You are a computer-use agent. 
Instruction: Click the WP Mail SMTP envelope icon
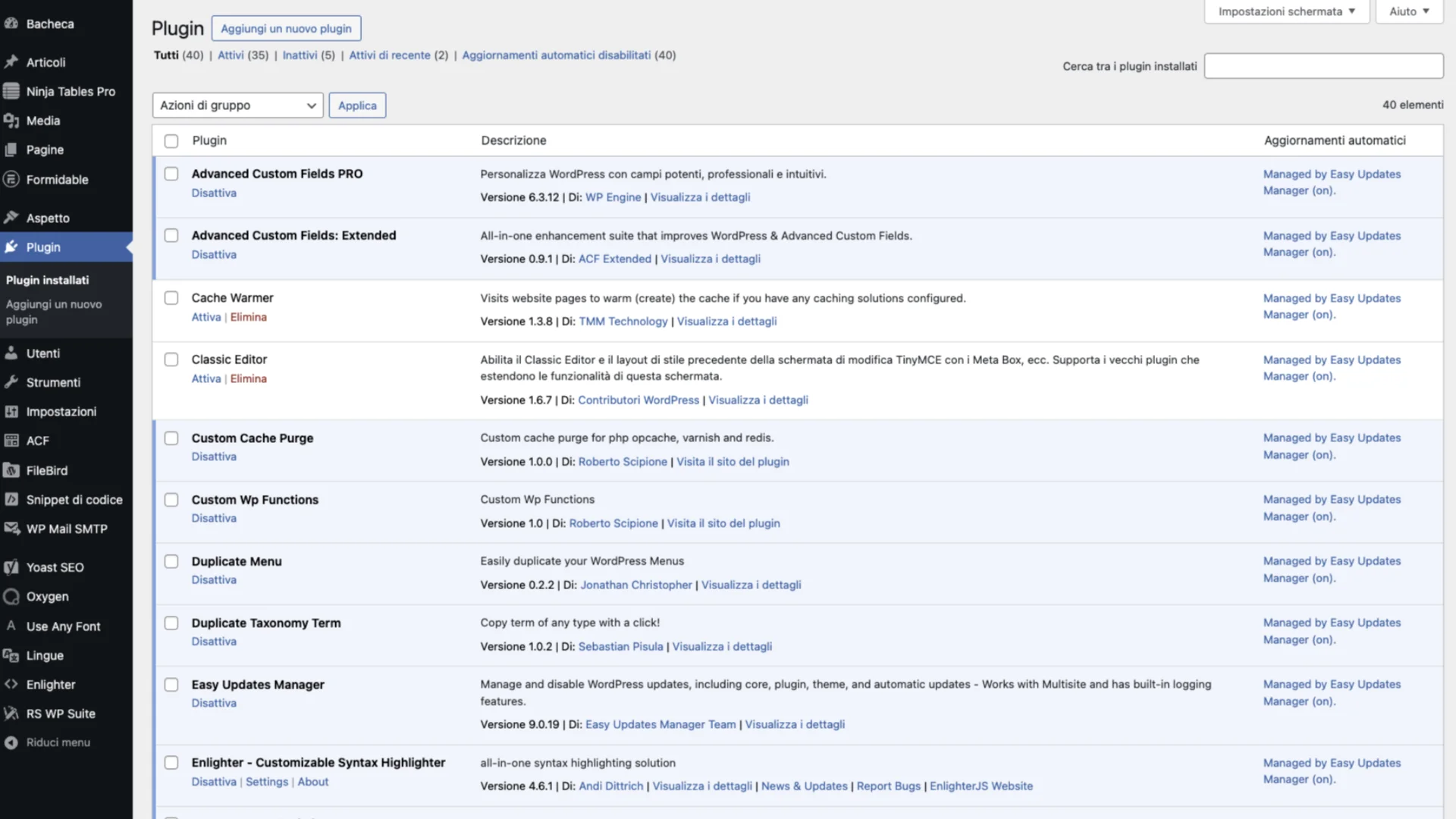click(x=11, y=529)
